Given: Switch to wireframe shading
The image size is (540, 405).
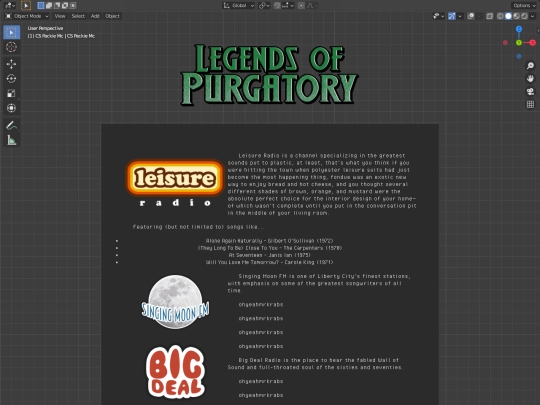Looking at the screenshot, I should coord(500,16).
